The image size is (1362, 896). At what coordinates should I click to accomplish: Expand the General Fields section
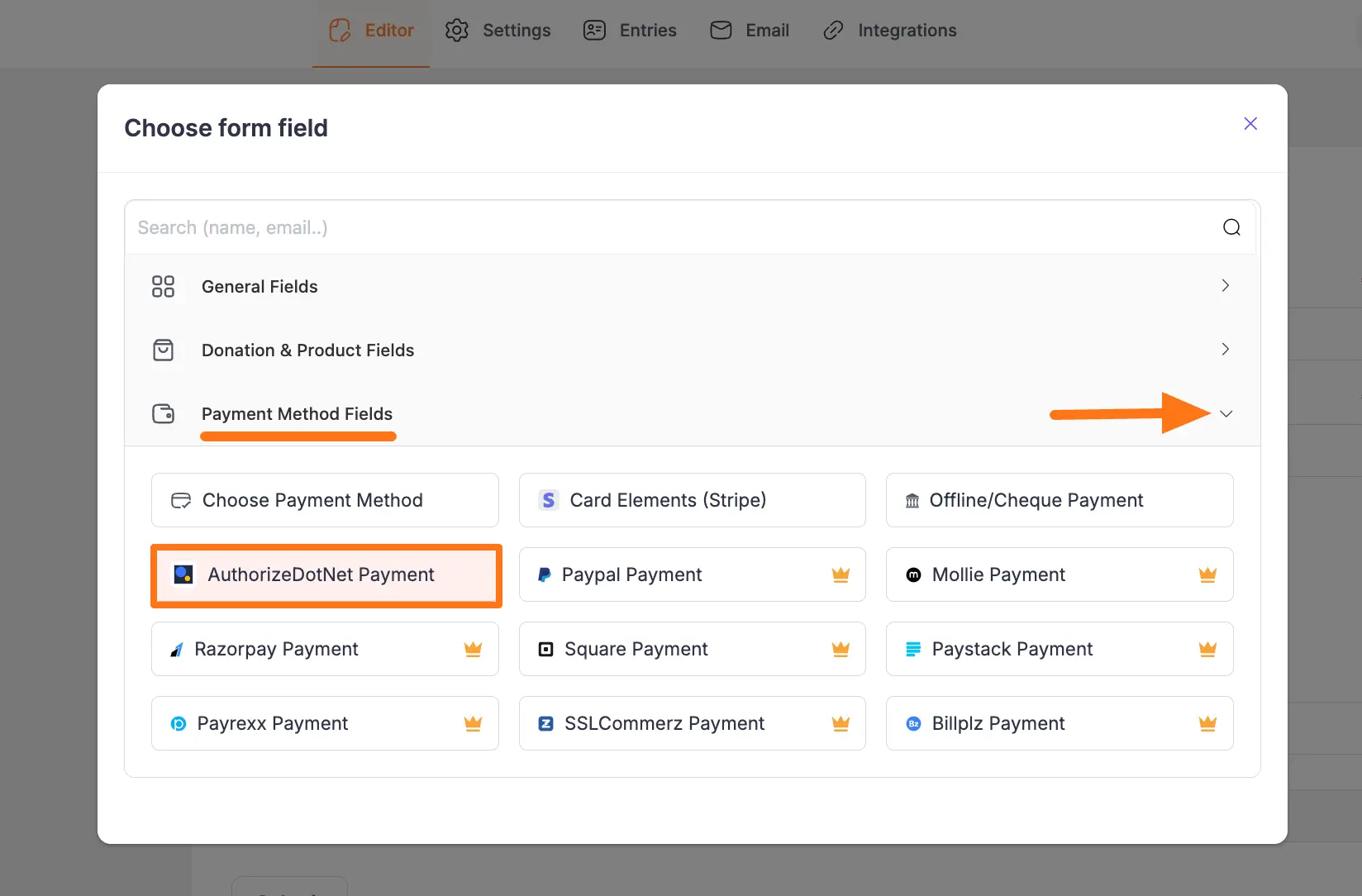tap(1226, 286)
